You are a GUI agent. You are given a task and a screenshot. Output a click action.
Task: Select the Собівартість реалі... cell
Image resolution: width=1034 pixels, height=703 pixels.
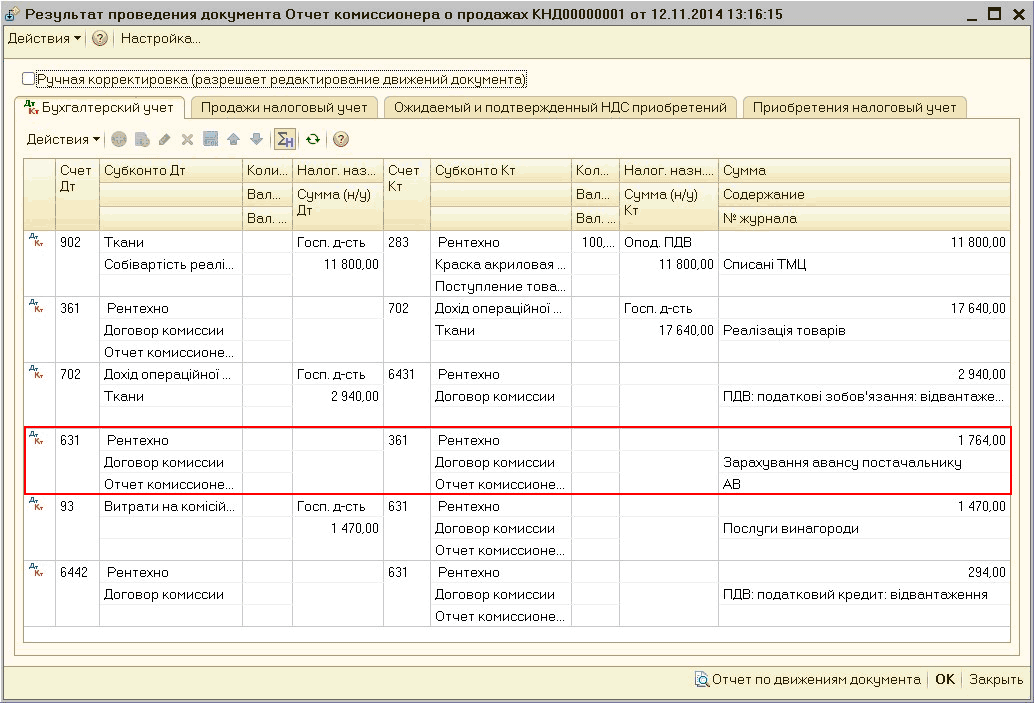coord(171,264)
